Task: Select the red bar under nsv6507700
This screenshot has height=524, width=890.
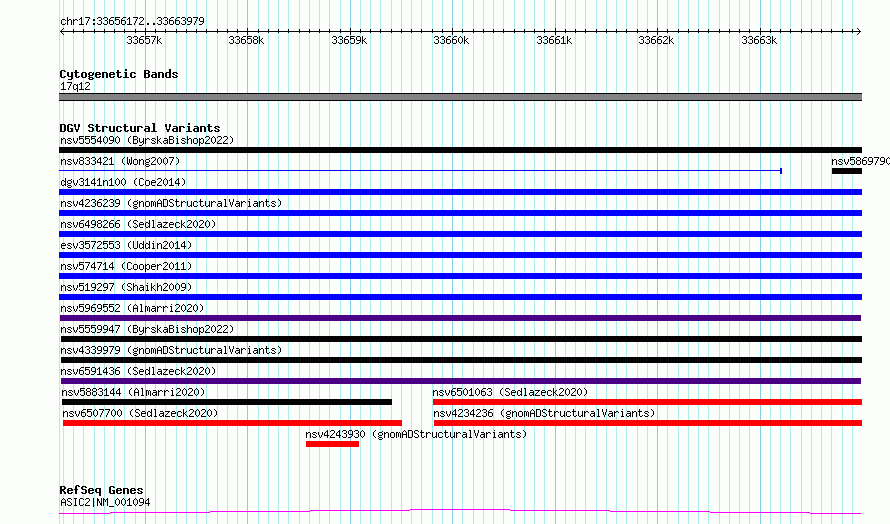Action: [x=232, y=423]
